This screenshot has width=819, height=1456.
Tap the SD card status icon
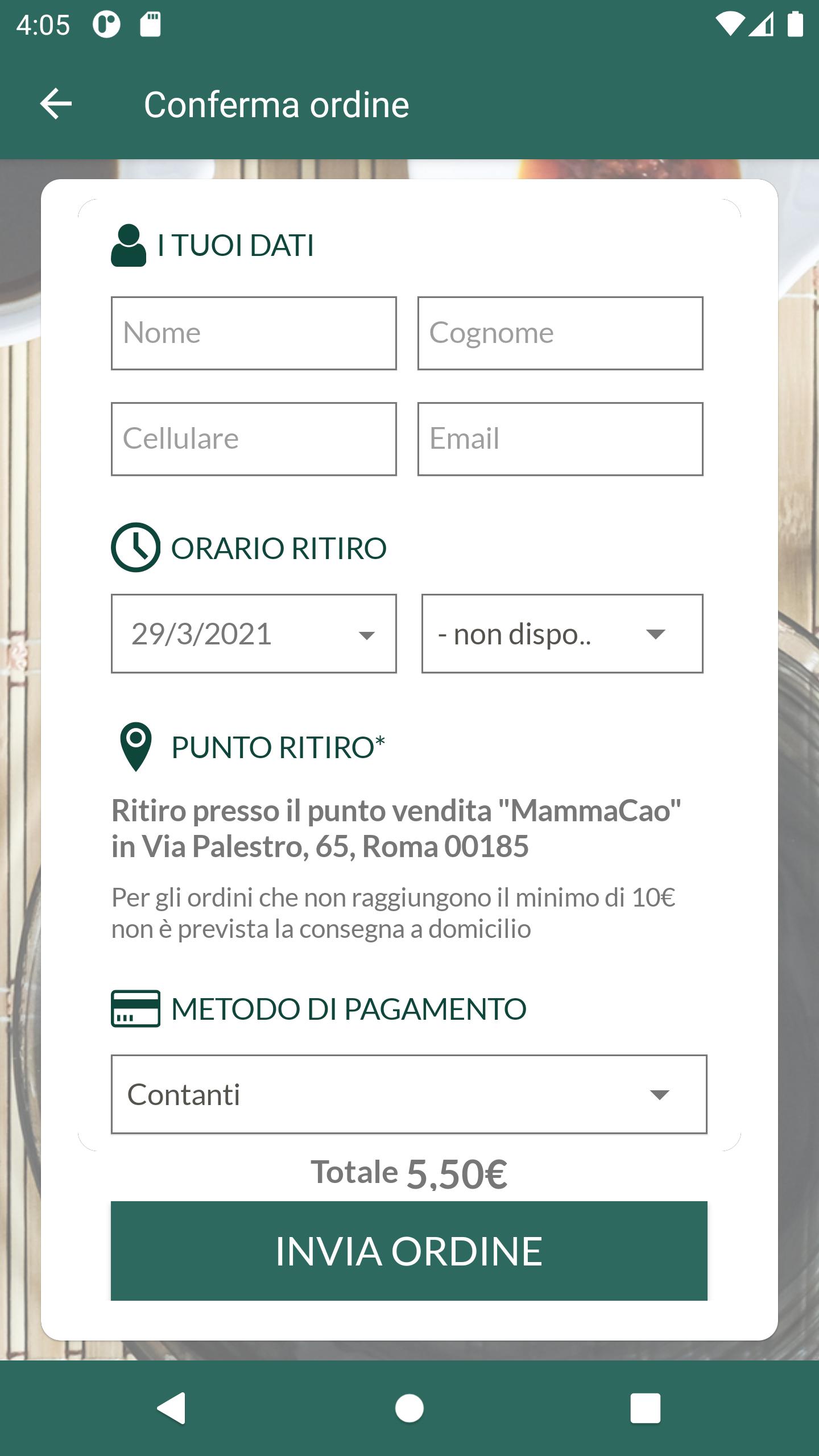(151, 24)
